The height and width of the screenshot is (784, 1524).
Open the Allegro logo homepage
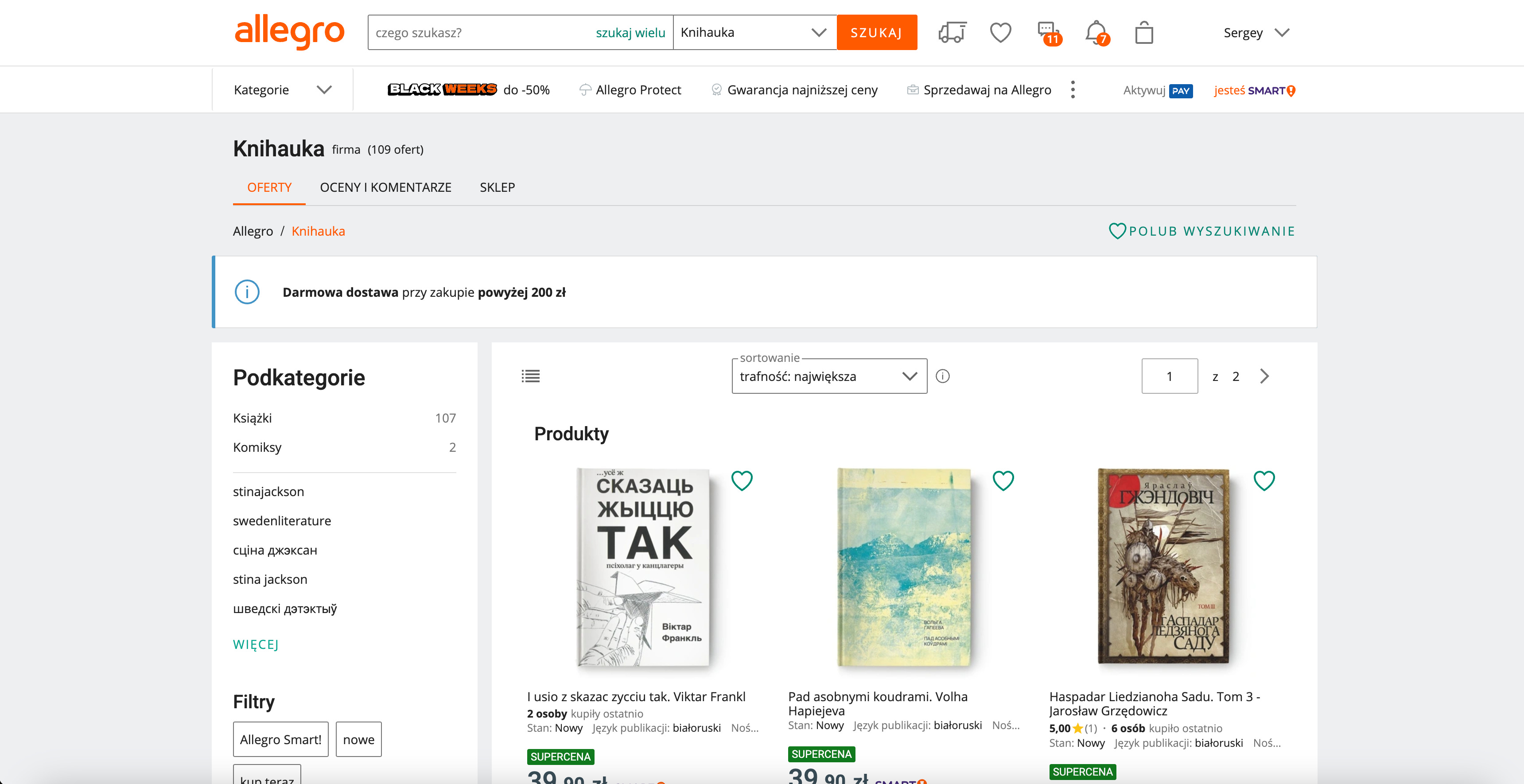click(x=289, y=32)
